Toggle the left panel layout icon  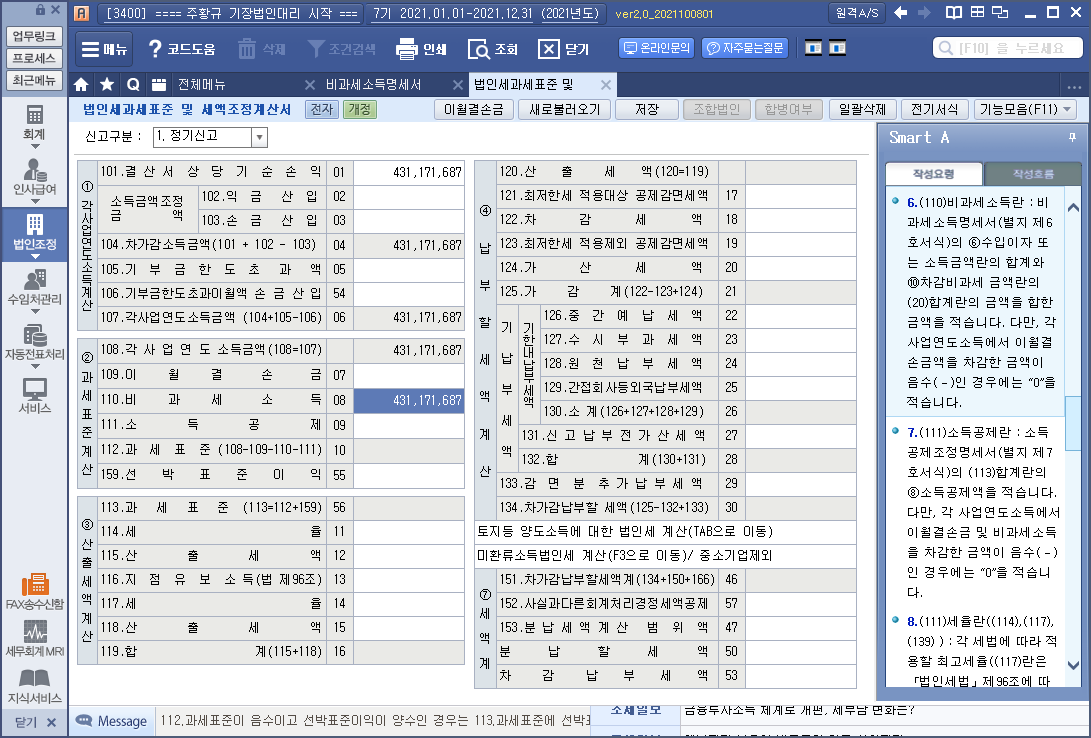pos(813,48)
